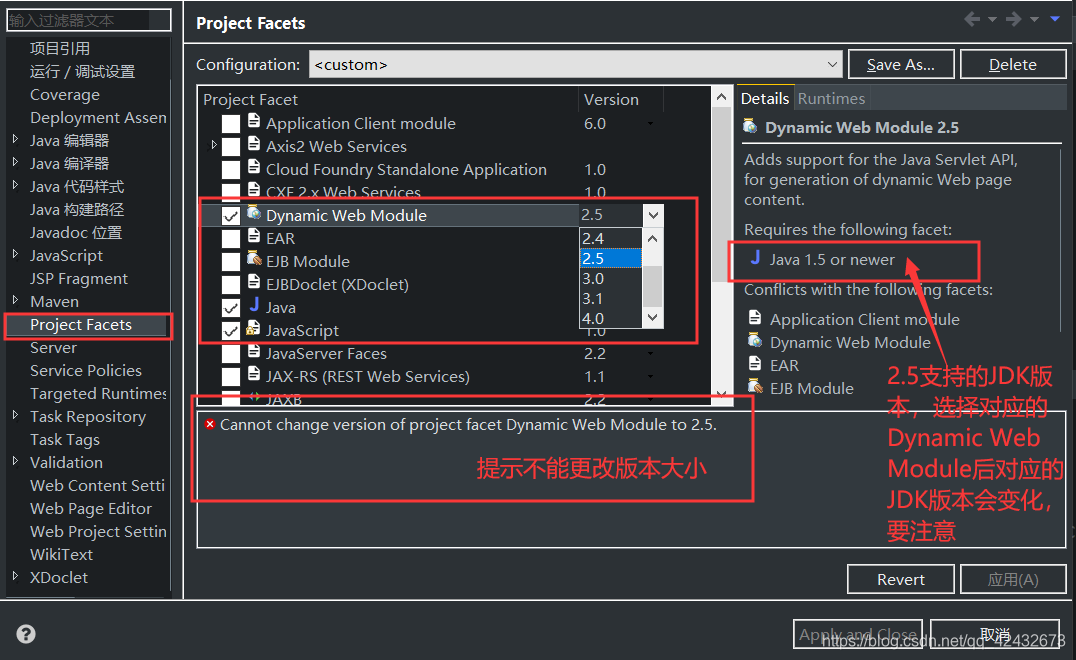Image resolution: width=1076 pixels, height=660 pixels.
Task: Click the JAX-RS facet icon
Action: (254, 375)
